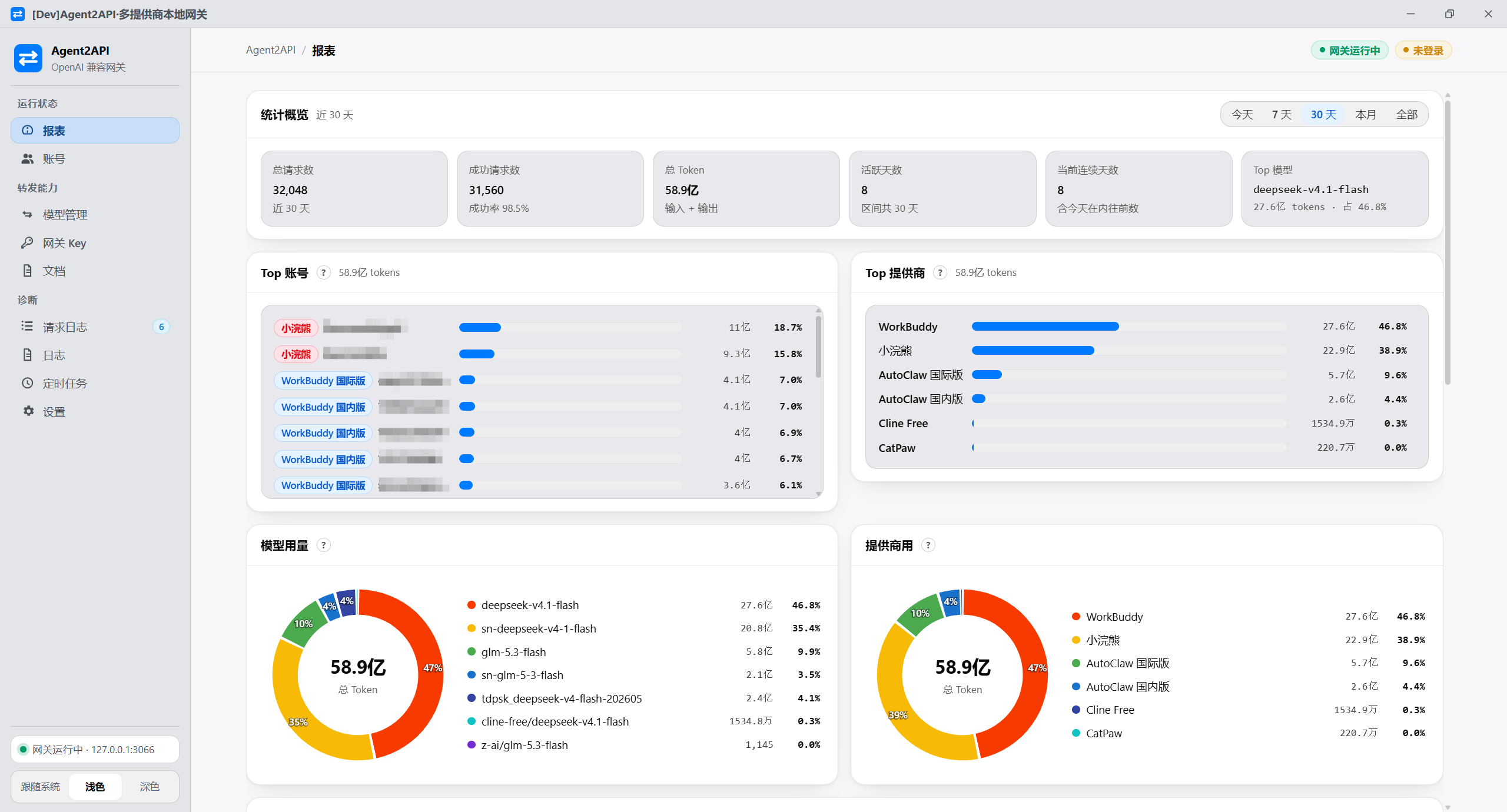Select 30 天 time range

click(x=1323, y=114)
